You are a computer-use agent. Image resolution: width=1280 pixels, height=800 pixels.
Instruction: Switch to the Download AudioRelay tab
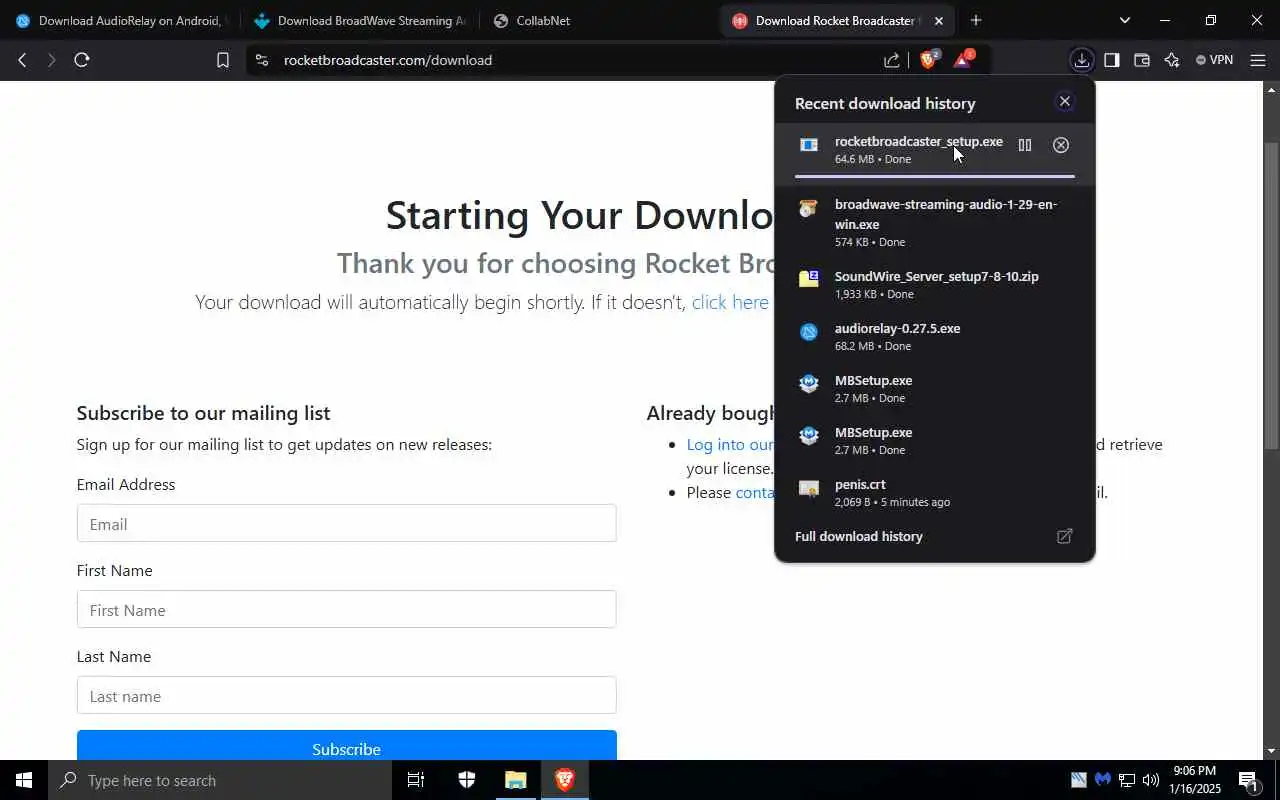pyautogui.click(x=120, y=20)
